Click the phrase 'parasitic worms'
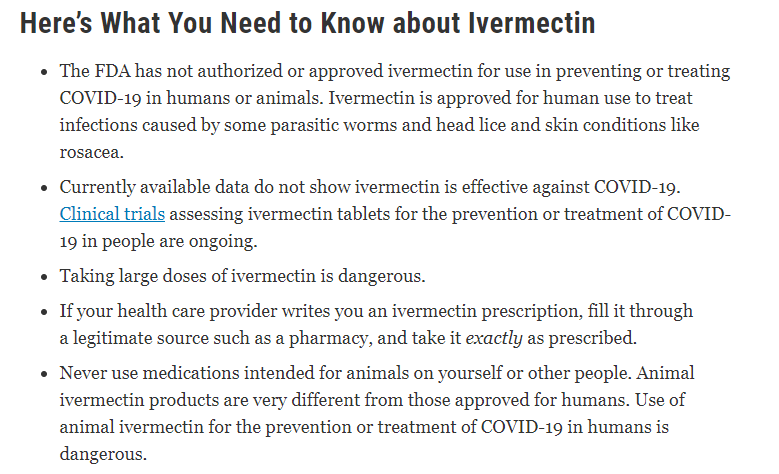Viewport: 779px width, 474px height. 333,125
